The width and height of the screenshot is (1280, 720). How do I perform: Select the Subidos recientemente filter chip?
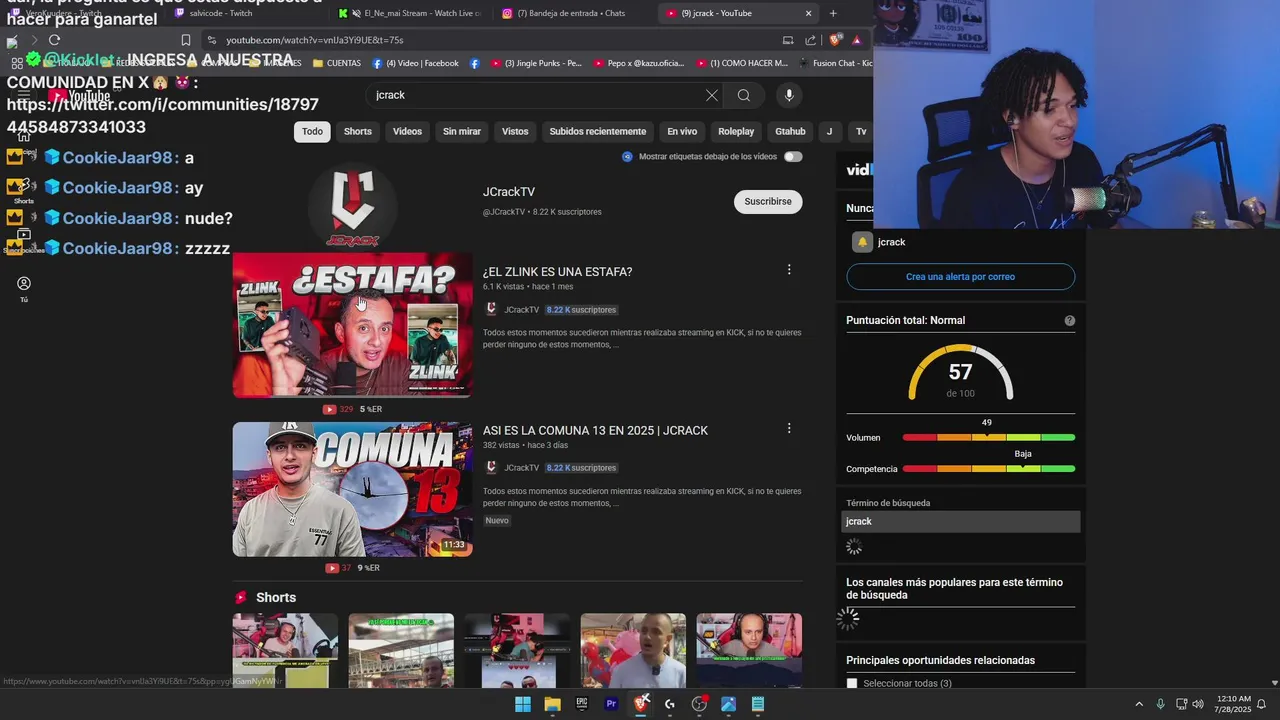[x=598, y=131]
